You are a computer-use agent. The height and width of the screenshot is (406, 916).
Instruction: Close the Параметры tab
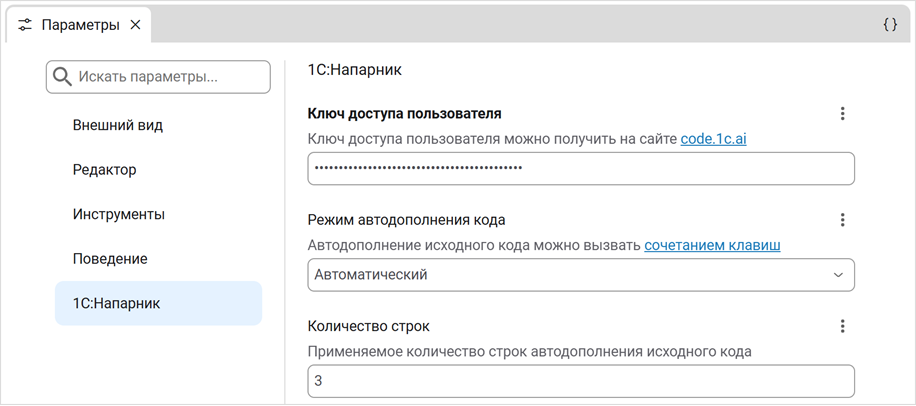coord(135,25)
